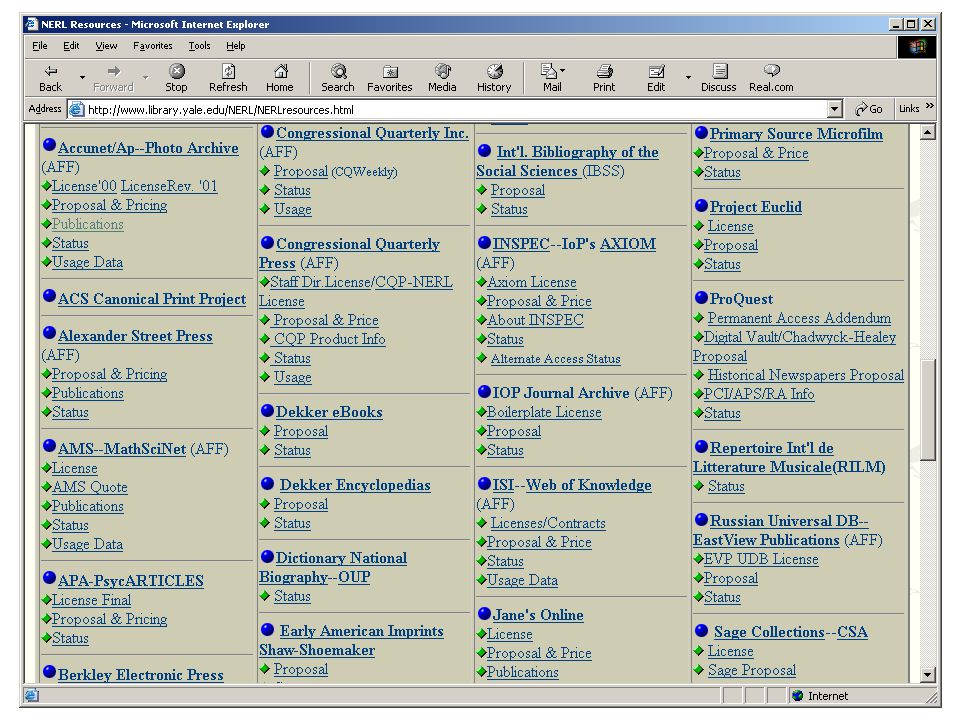
Task: Open the EVP UDB License link
Action: [x=761, y=560]
